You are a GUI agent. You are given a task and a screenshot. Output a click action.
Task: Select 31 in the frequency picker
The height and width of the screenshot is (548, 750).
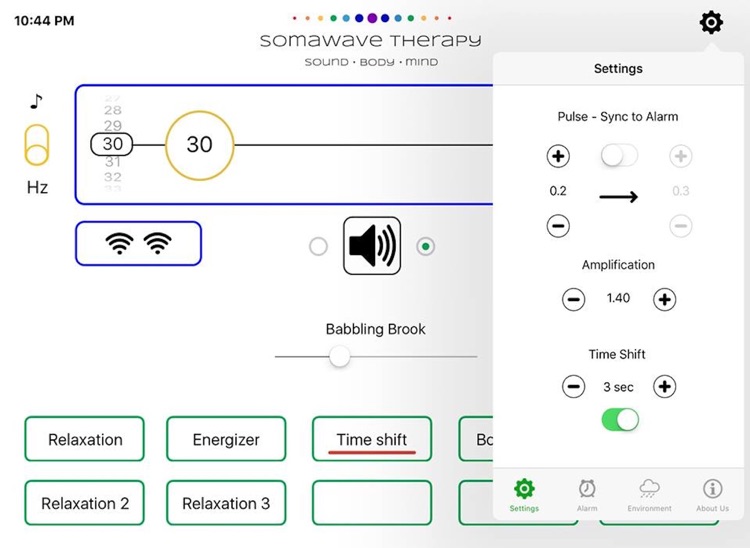[113, 162]
